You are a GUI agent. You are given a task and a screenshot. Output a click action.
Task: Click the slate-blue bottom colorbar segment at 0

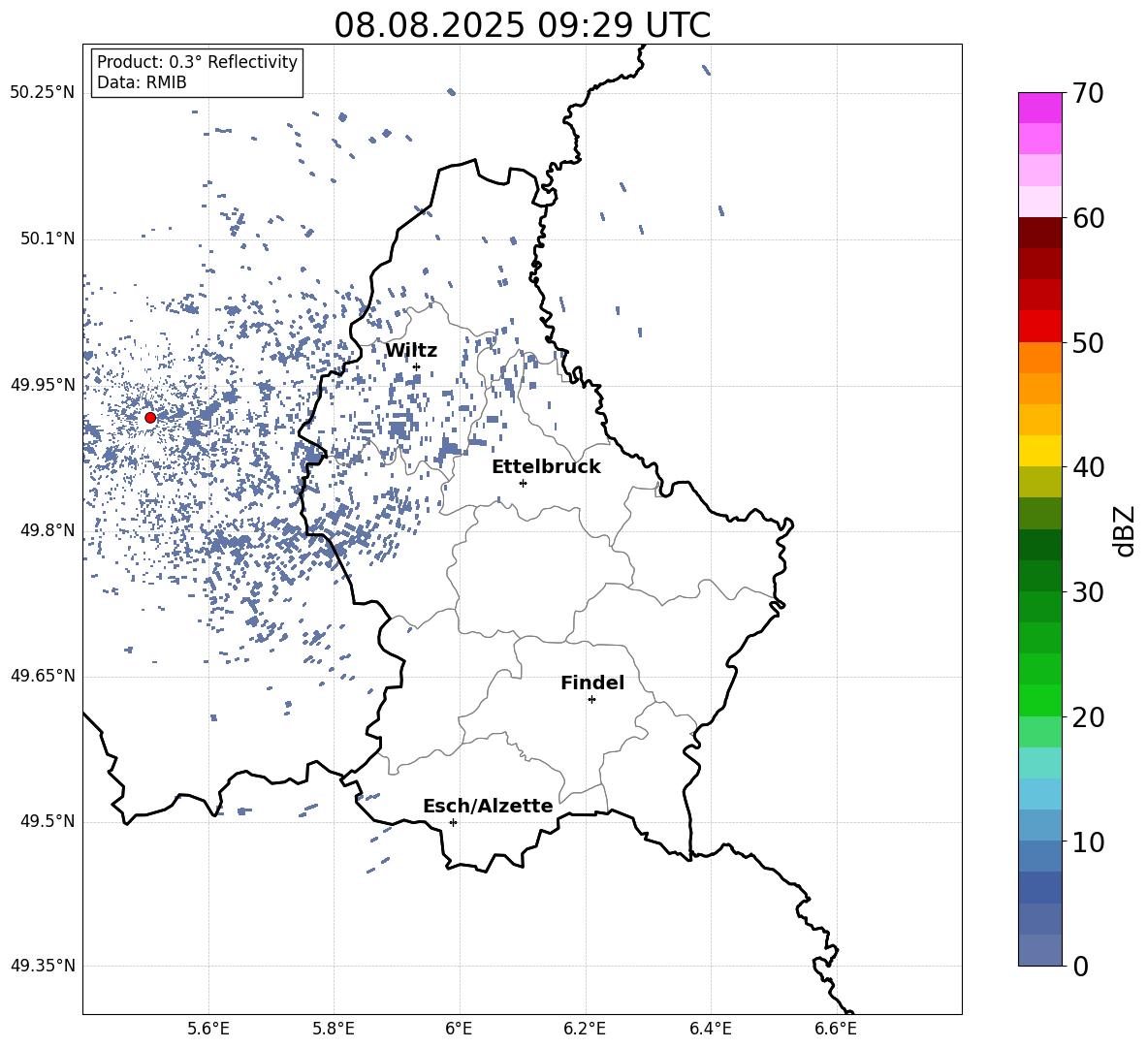1040,950
